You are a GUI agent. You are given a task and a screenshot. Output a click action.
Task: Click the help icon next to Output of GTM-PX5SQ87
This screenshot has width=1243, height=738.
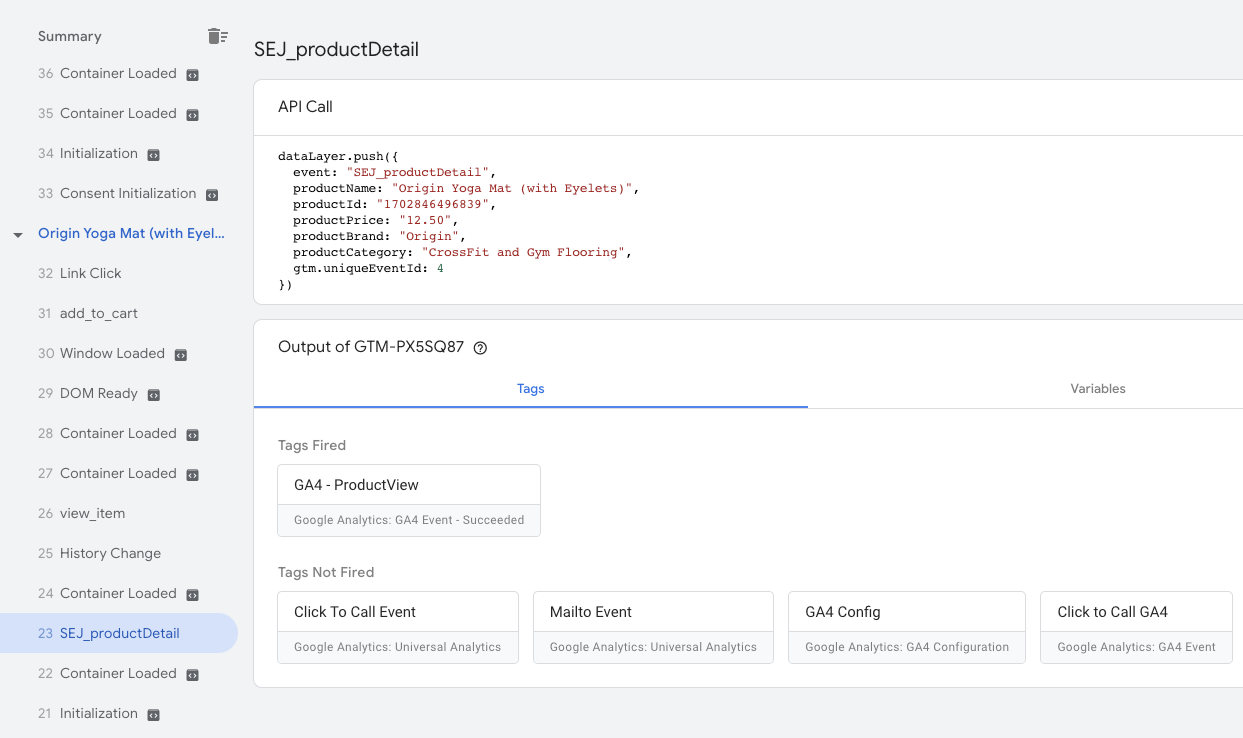(x=480, y=347)
